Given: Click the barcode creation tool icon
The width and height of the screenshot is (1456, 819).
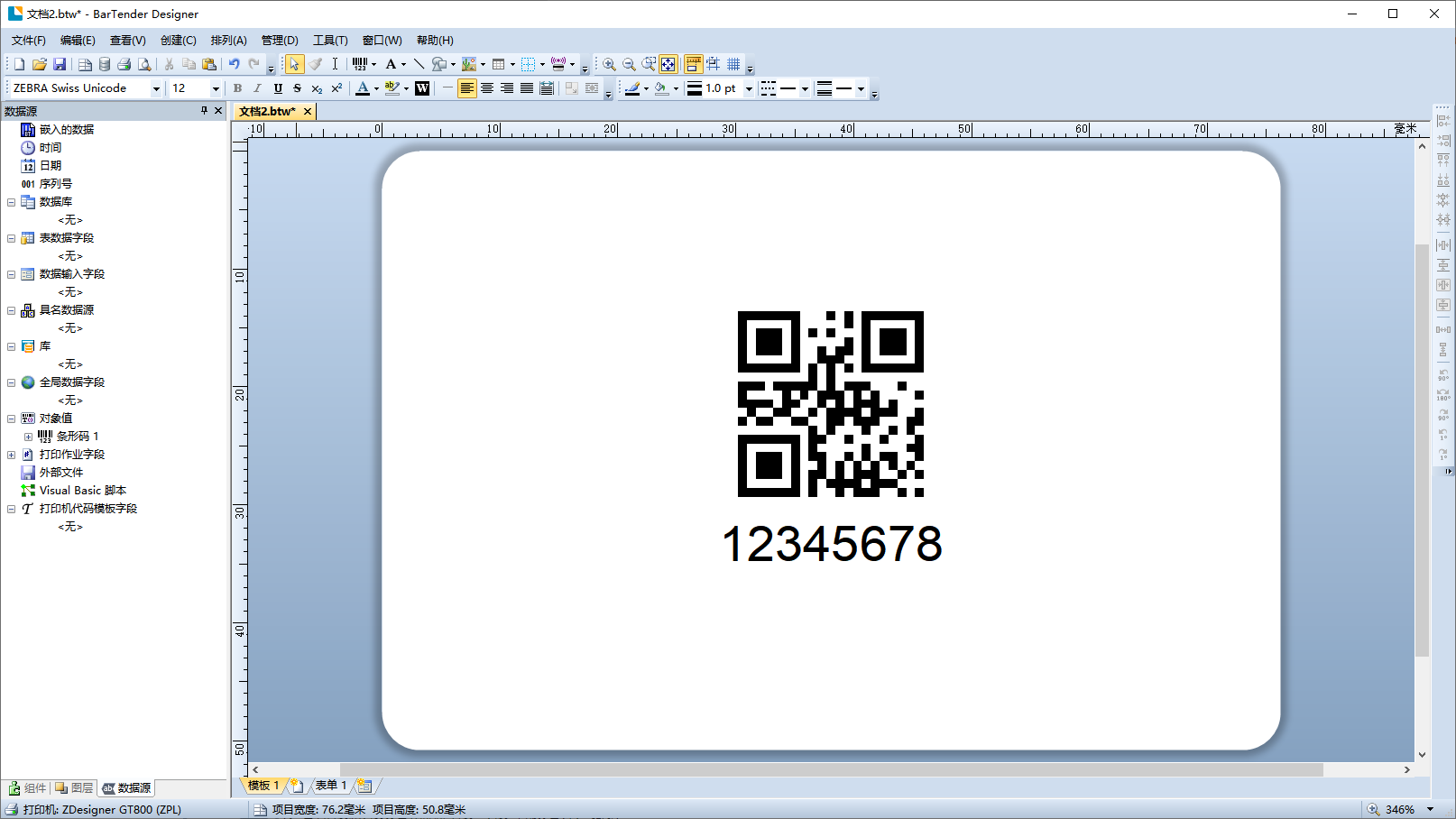Looking at the screenshot, I should tap(360, 64).
